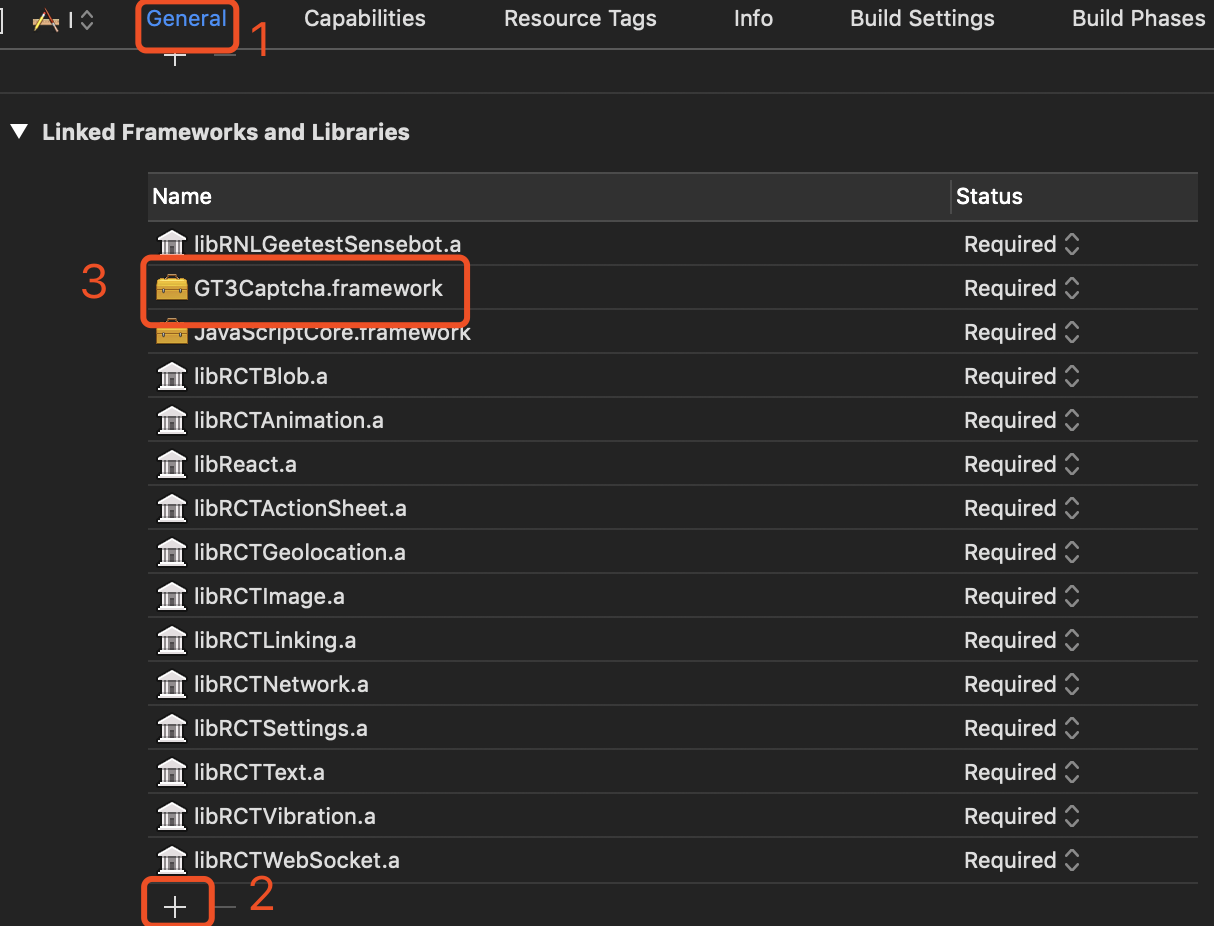Select the libRCTGeolocation.a name text
1214x926 pixels.
[x=300, y=552]
